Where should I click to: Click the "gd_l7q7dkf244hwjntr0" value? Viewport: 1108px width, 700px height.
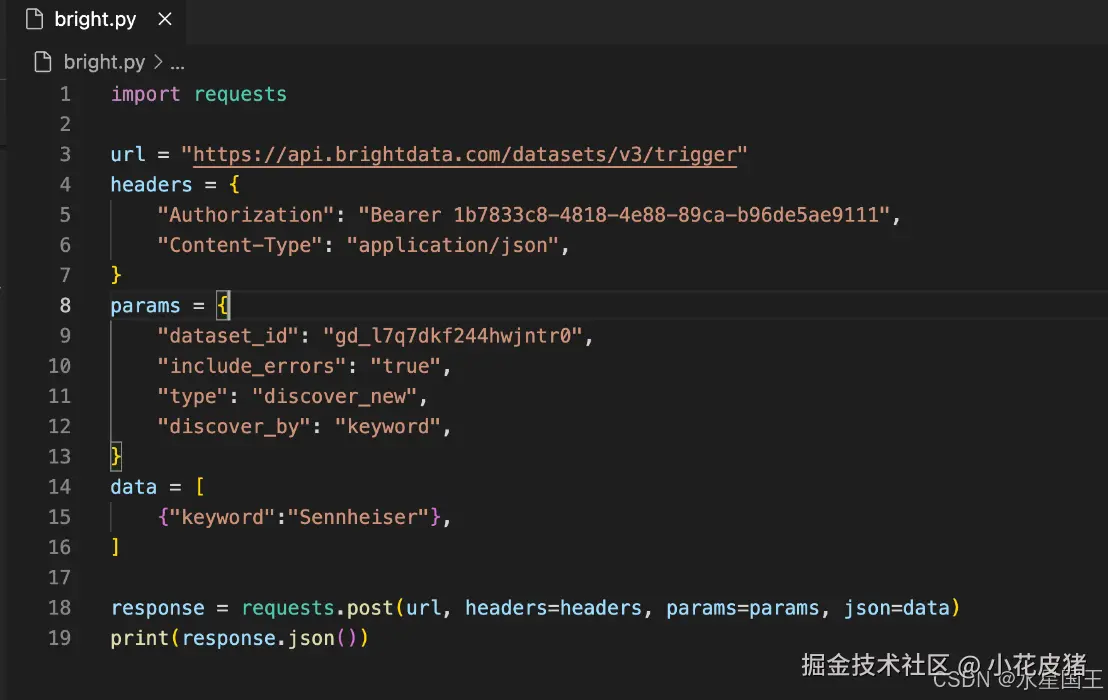click(453, 336)
